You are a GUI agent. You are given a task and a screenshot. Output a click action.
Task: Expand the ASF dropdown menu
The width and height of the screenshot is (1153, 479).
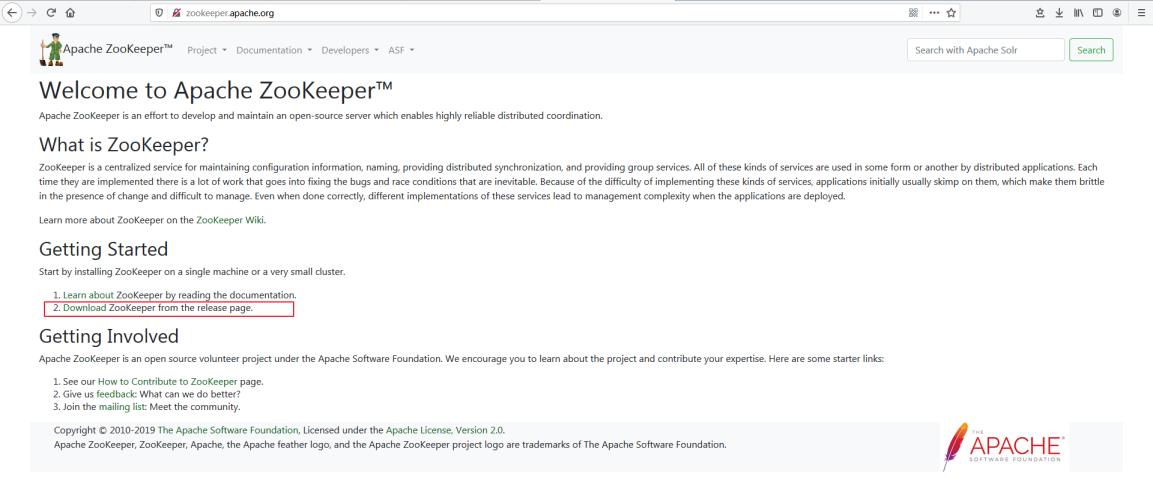point(401,50)
